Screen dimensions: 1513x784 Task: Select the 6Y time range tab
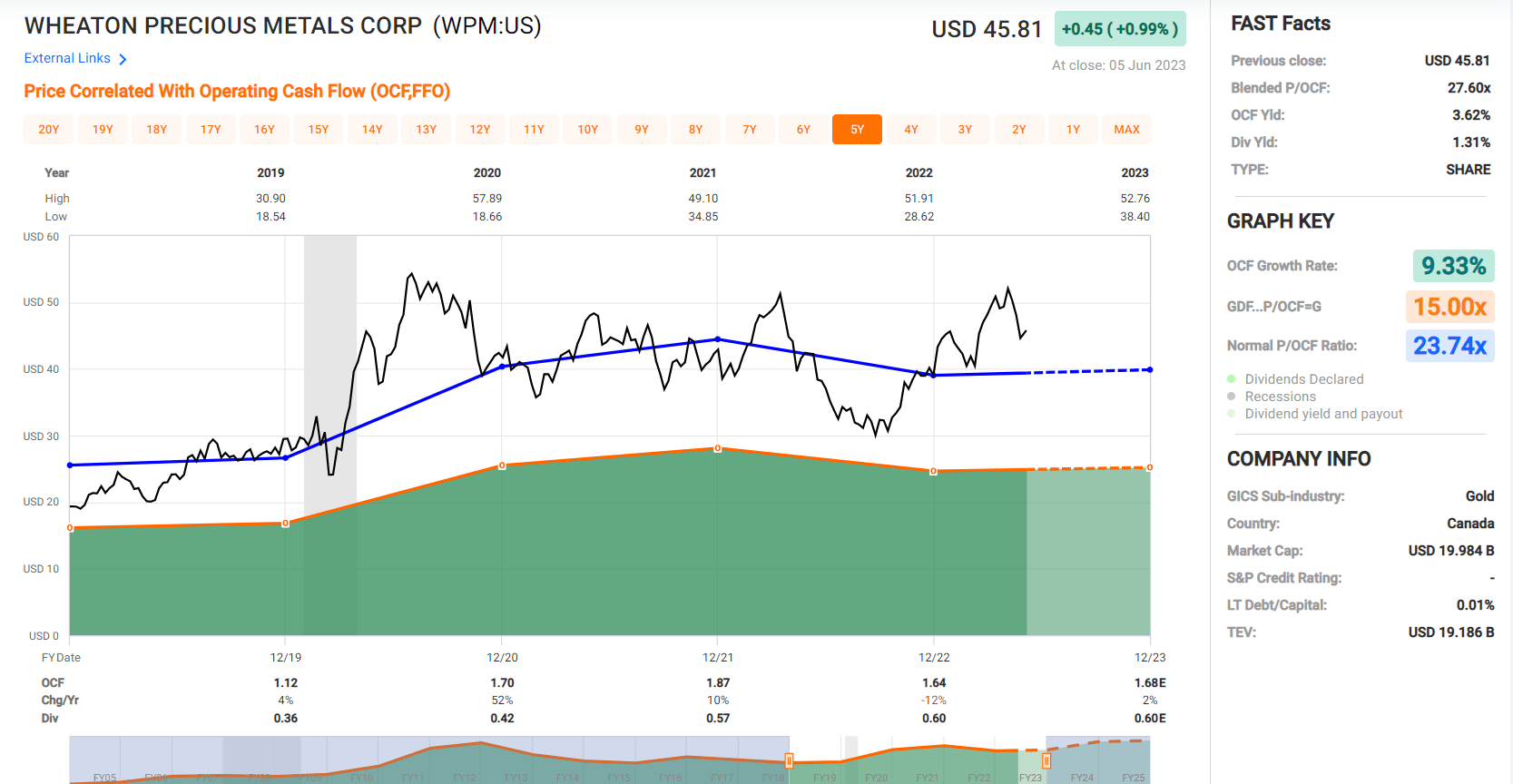pos(803,130)
